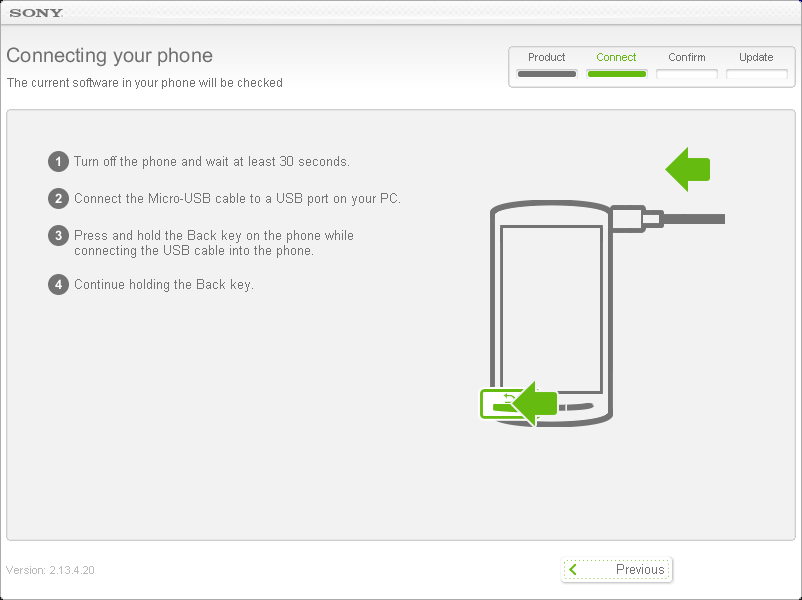The width and height of the screenshot is (802, 600).
Task: Click the step 3 number badge
Action: [58, 236]
